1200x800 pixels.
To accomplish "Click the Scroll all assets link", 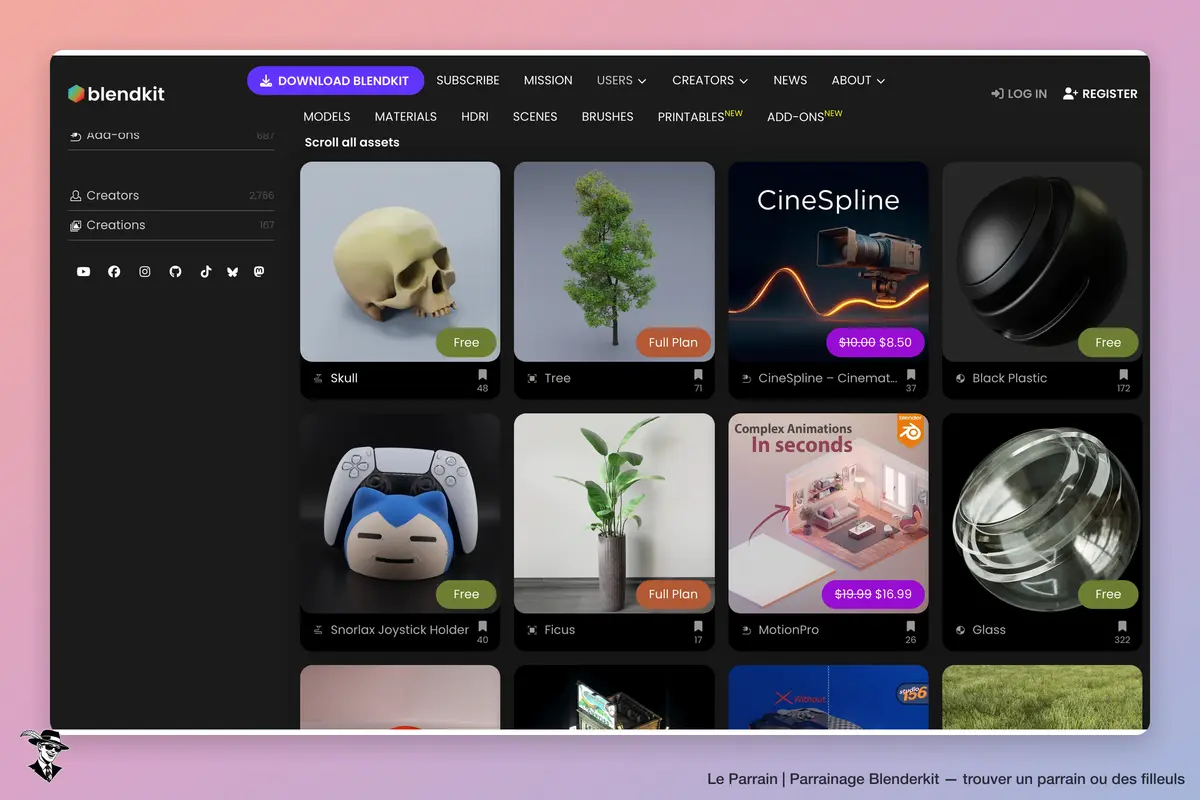I will [352, 142].
